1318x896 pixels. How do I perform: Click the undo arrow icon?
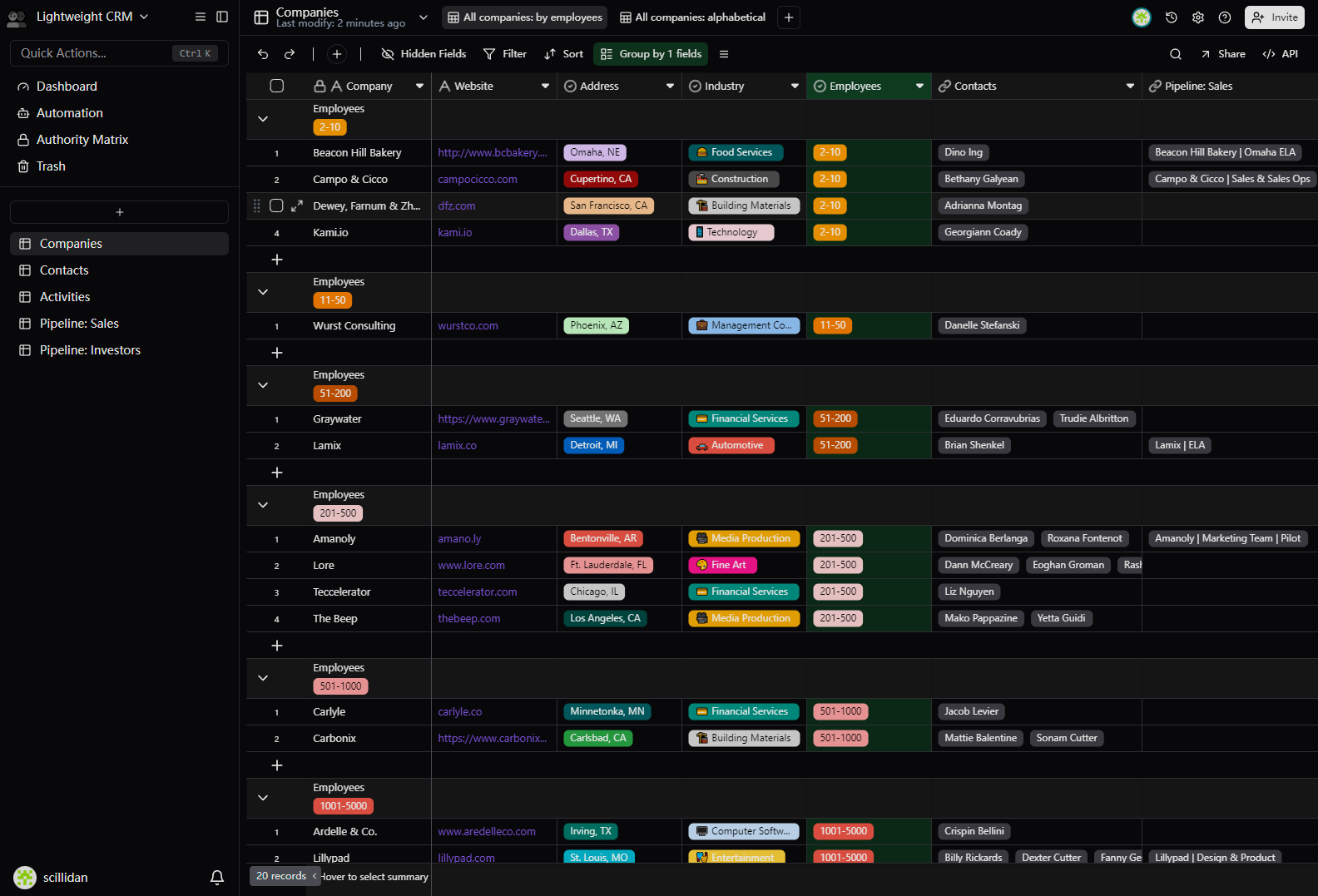pyautogui.click(x=263, y=54)
